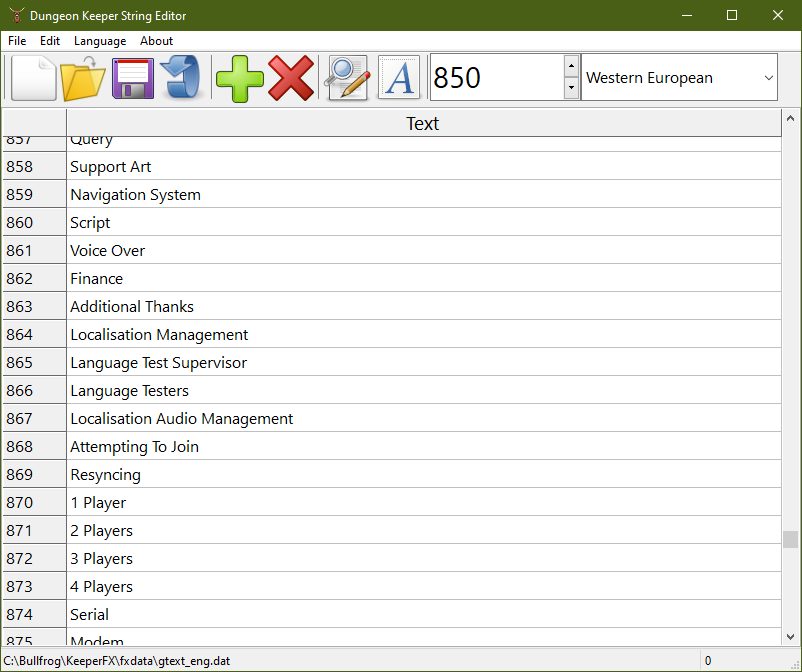The width and height of the screenshot is (802, 672).
Task: Select the Language Testers cell
Action: pos(424,390)
